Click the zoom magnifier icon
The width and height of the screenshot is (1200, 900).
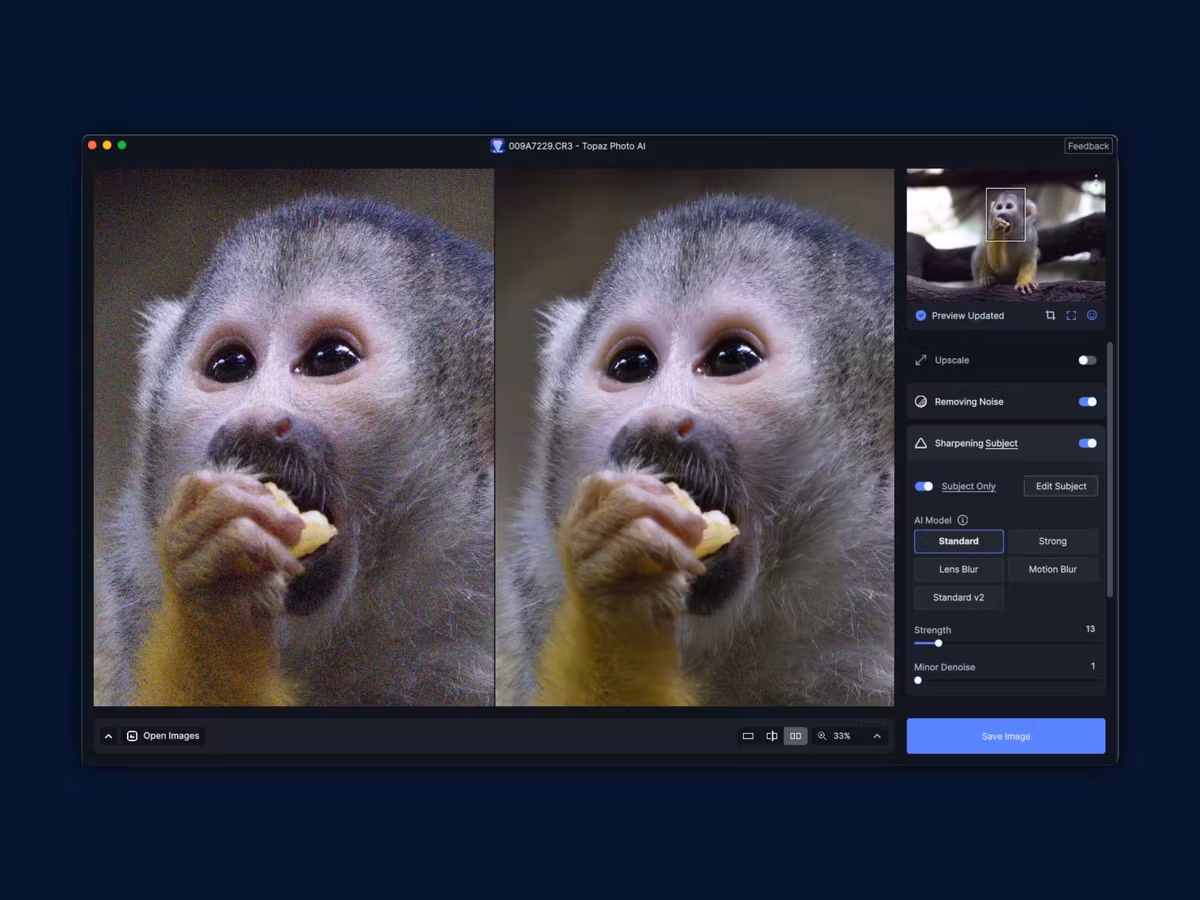822,736
